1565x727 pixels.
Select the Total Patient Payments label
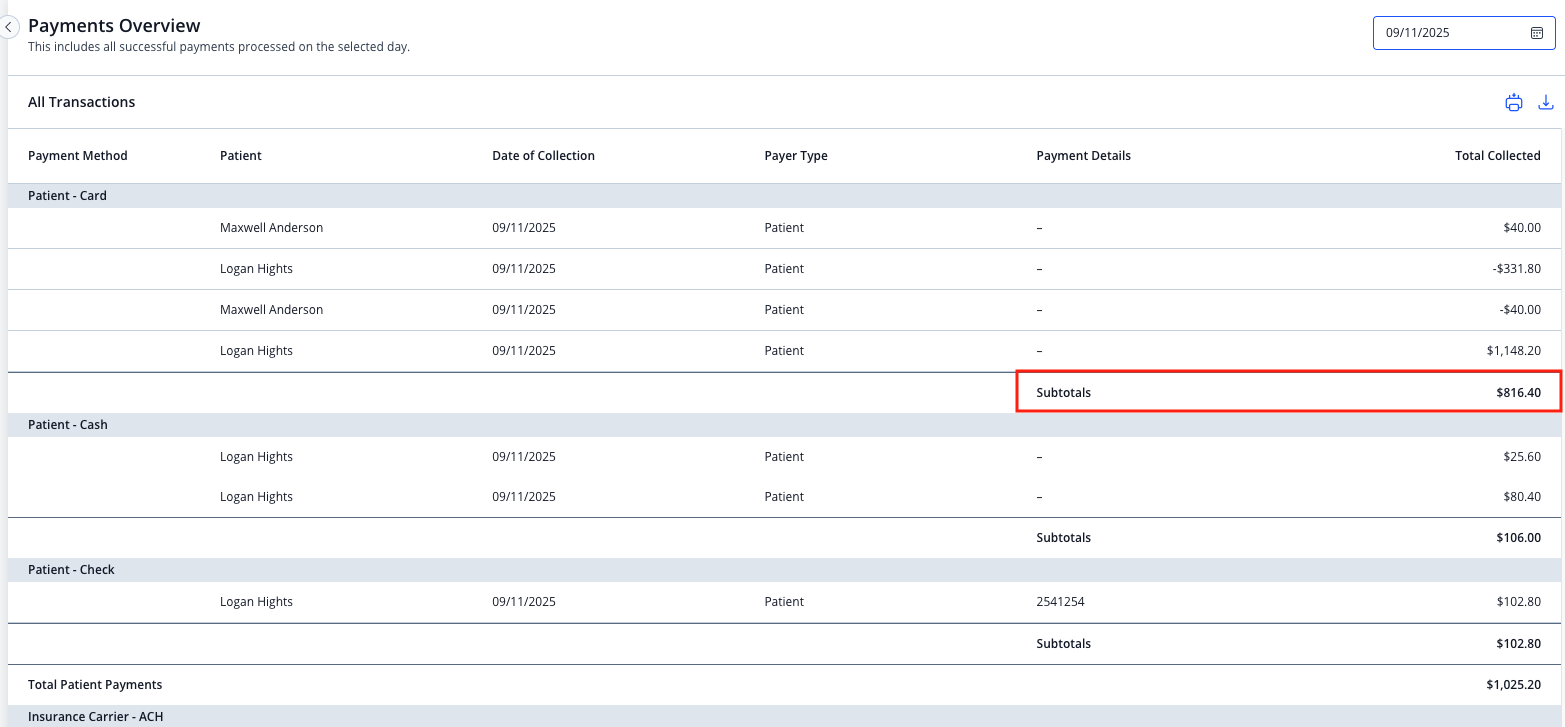(x=95, y=685)
